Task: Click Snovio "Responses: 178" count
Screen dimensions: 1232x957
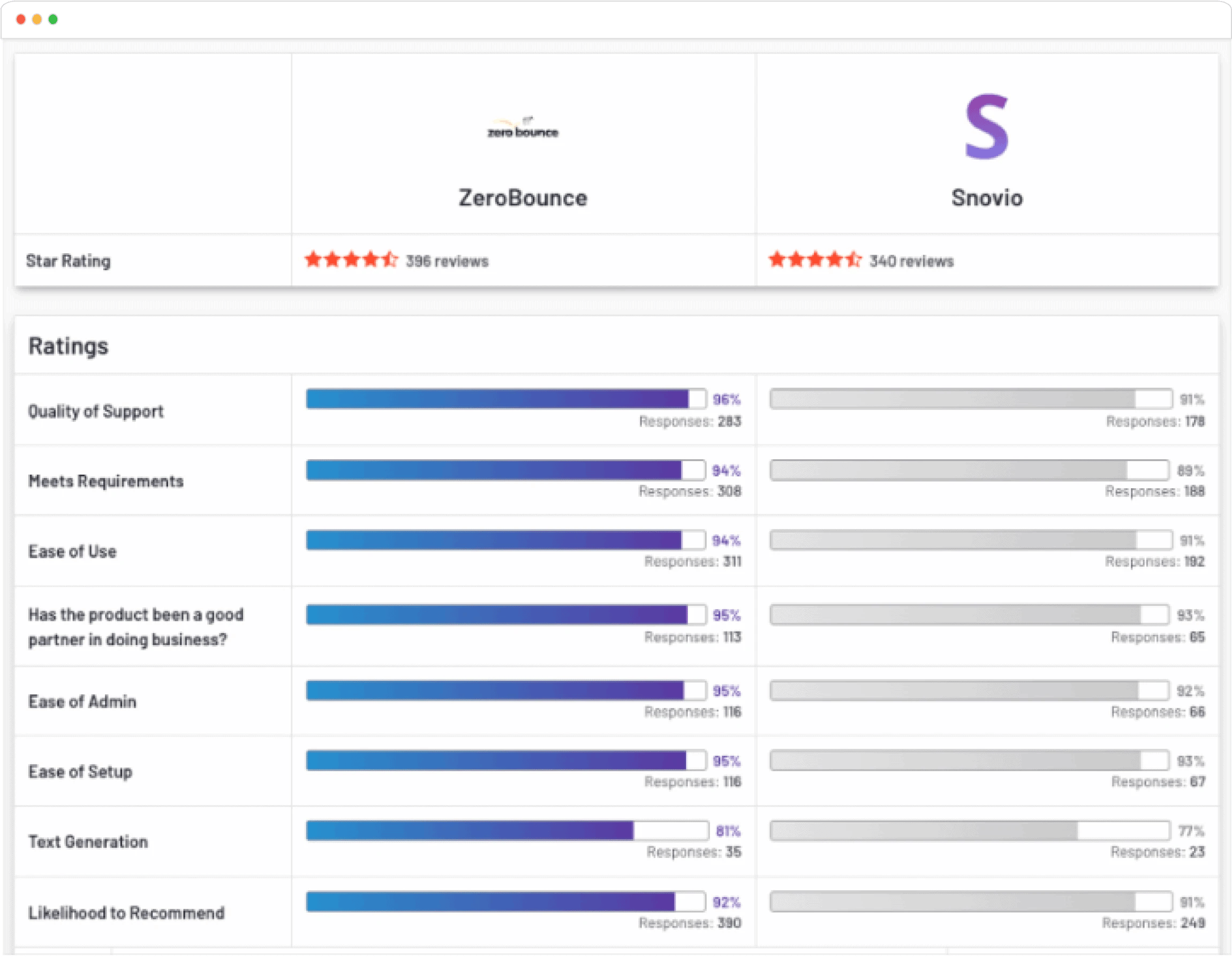Action: pyautogui.click(x=1156, y=421)
